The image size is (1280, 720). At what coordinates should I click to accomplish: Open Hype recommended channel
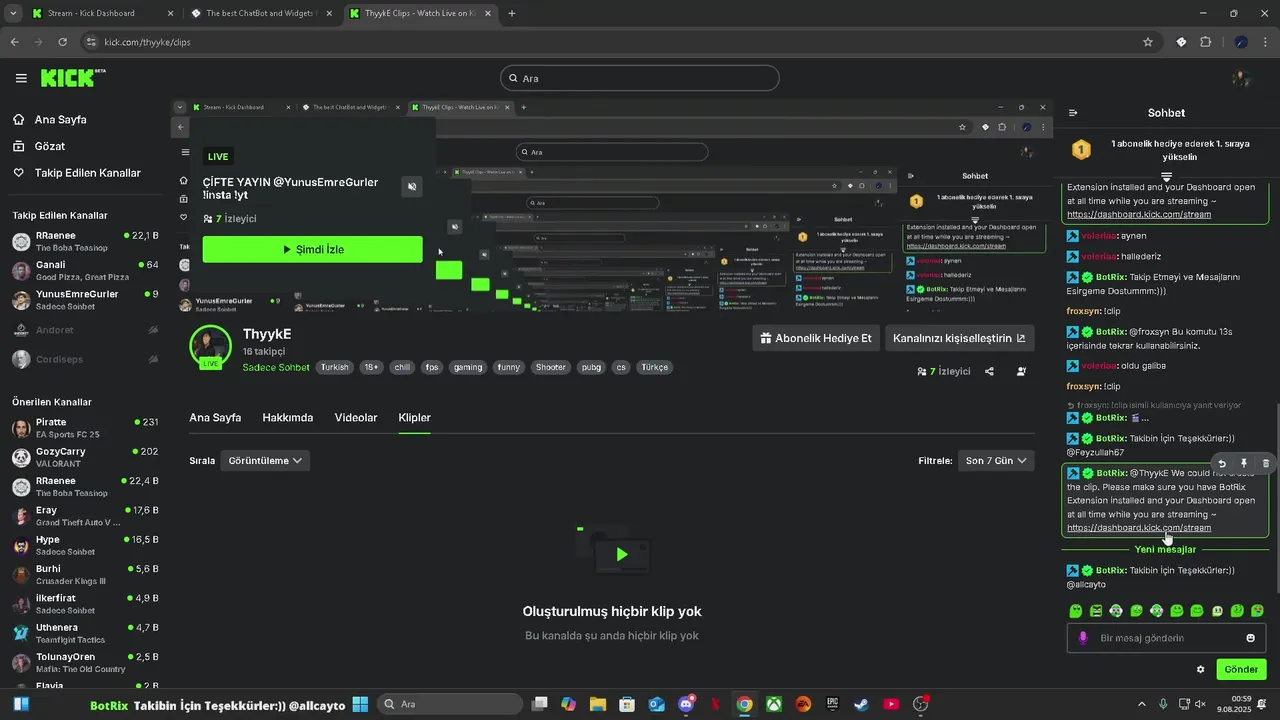pyautogui.click(x=86, y=545)
